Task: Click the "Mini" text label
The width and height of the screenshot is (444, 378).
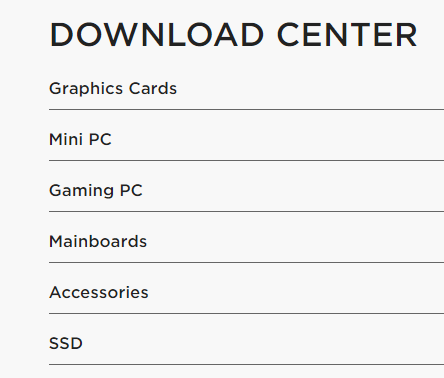Action: [x=66, y=139]
